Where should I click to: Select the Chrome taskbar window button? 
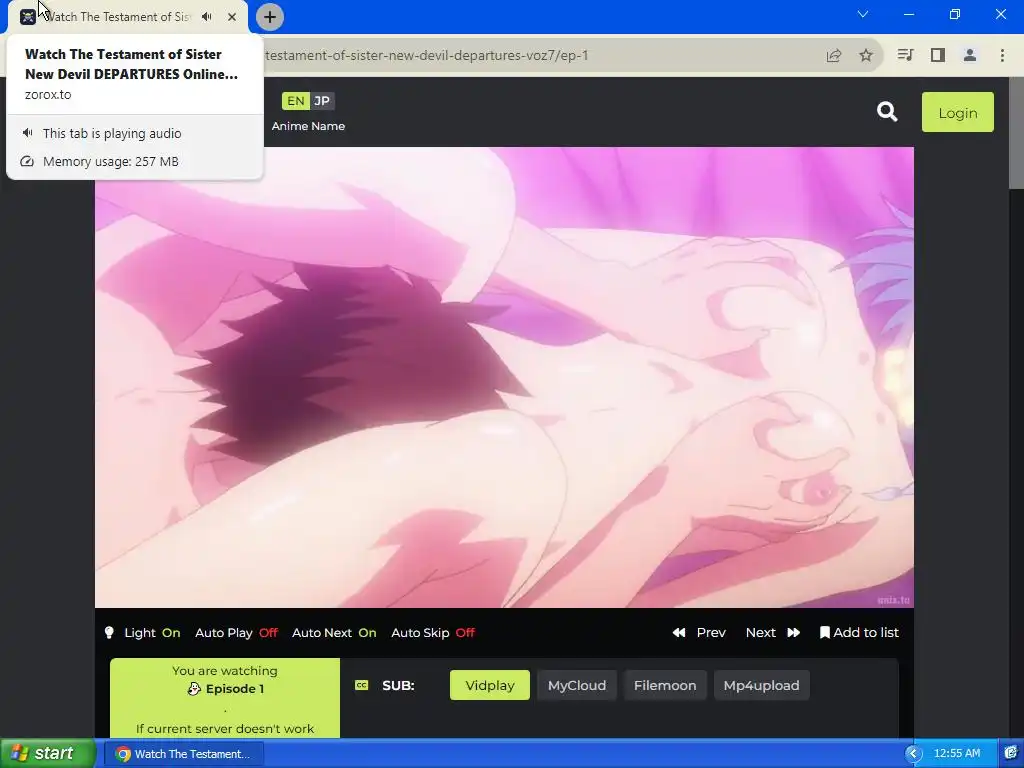(185, 754)
